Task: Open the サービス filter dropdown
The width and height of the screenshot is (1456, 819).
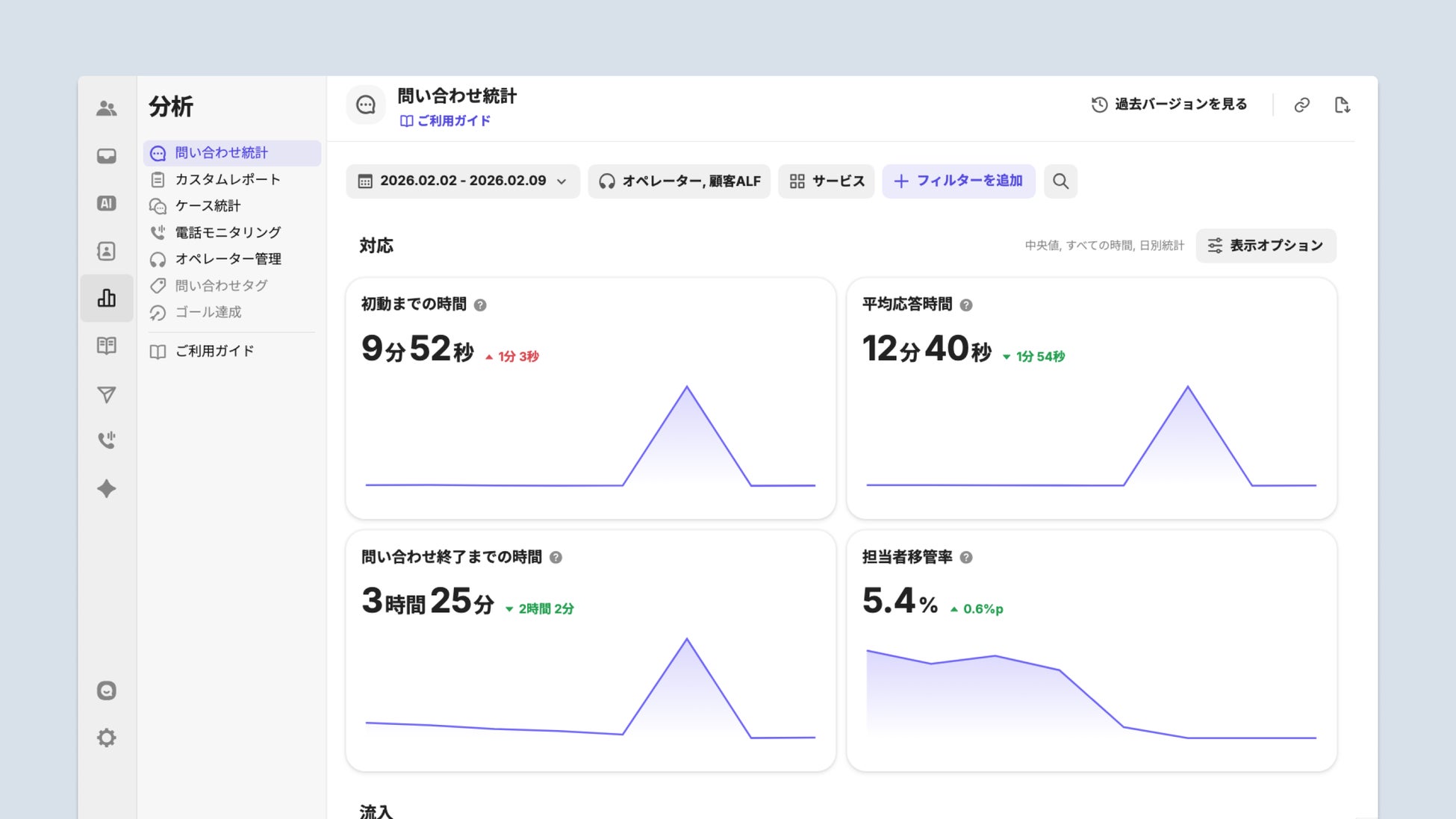Action: click(x=826, y=181)
